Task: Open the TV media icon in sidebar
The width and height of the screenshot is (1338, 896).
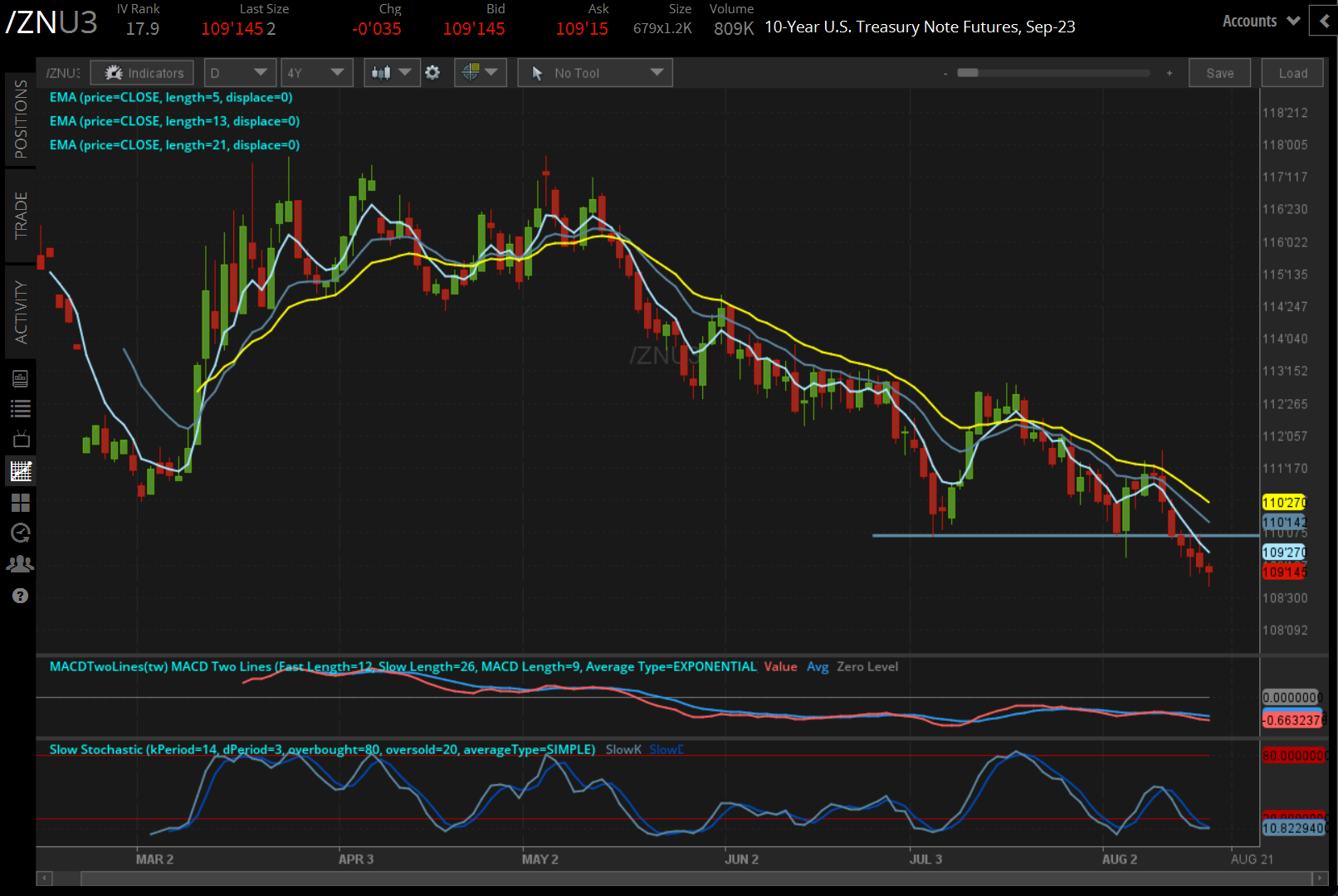Action: 21,439
